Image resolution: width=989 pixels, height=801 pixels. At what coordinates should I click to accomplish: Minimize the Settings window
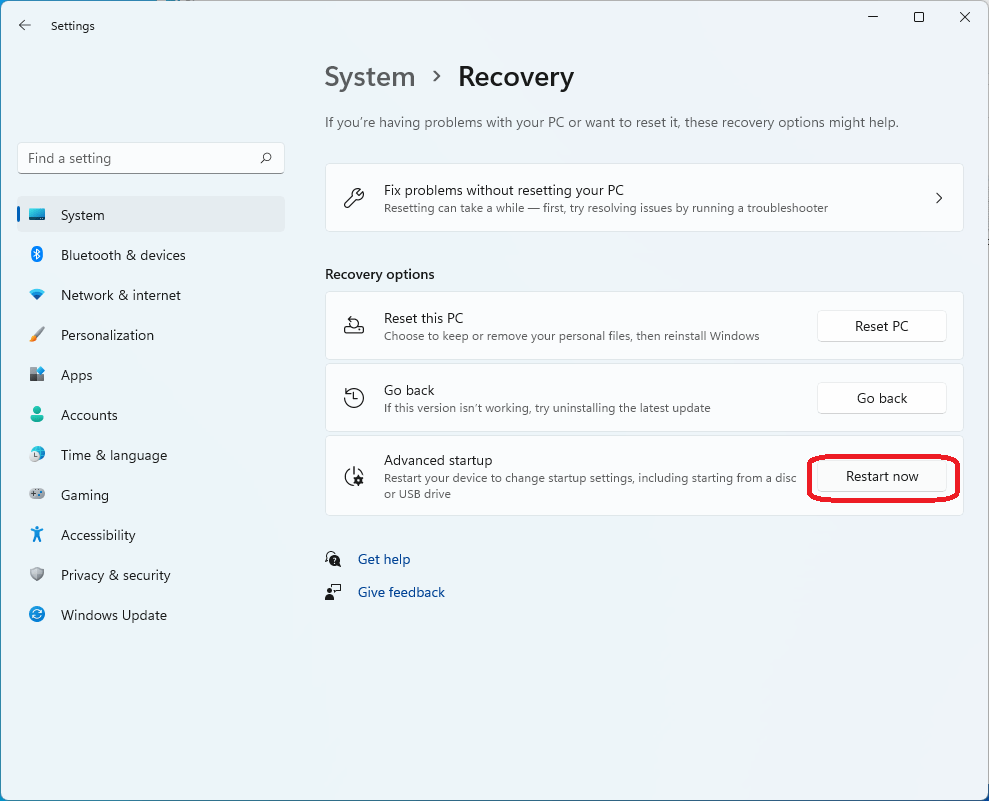coord(873,17)
